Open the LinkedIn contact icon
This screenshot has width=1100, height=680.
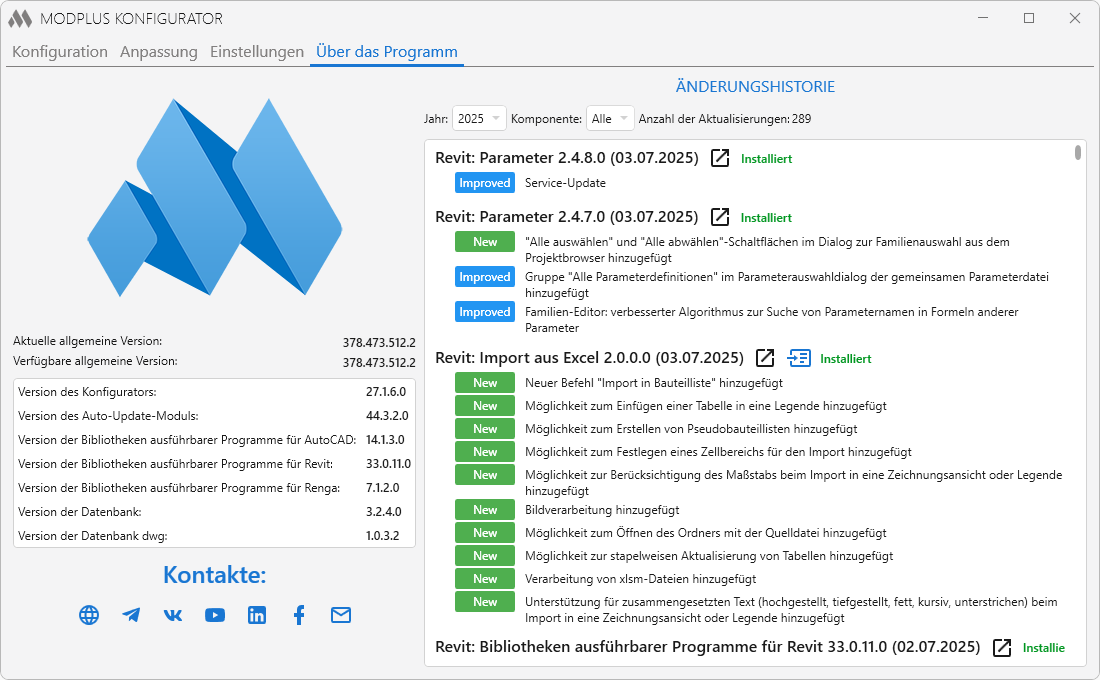(x=257, y=615)
